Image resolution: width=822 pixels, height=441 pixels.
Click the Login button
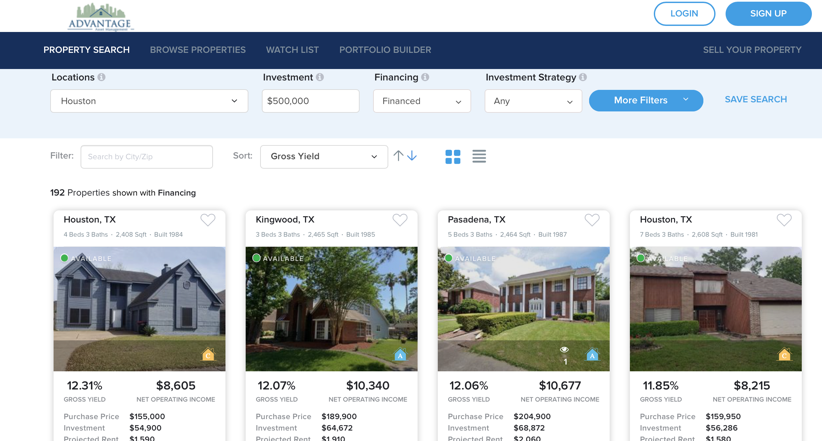pos(684,14)
